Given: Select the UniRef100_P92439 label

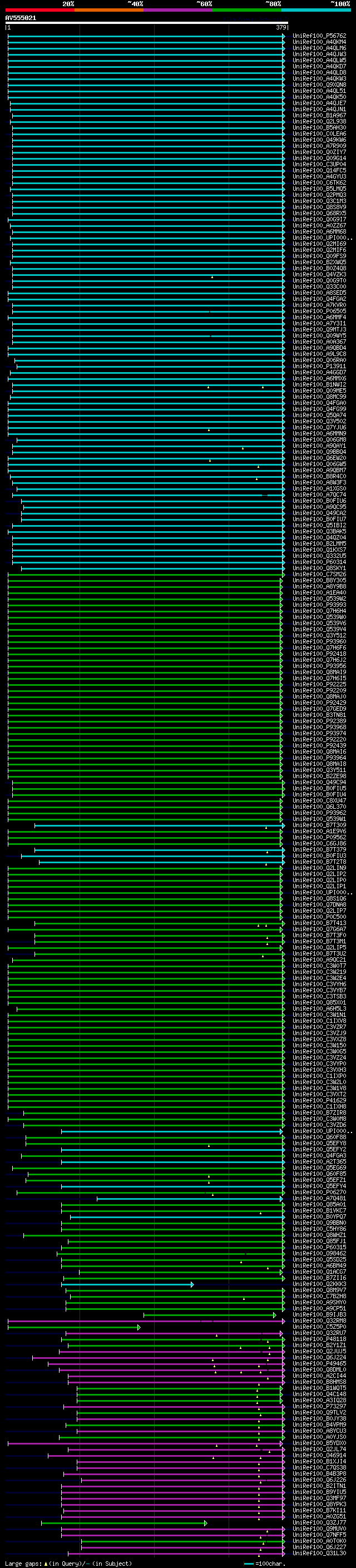Looking at the screenshot, I should 319,746.
